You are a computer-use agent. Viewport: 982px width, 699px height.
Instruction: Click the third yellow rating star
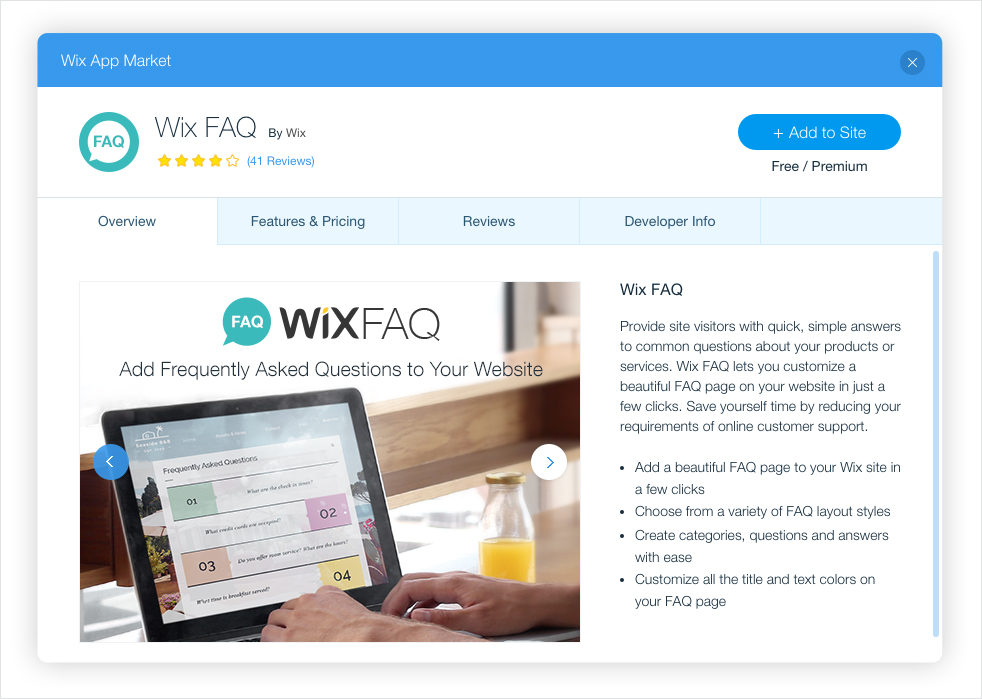pyautogui.click(x=199, y=161)
